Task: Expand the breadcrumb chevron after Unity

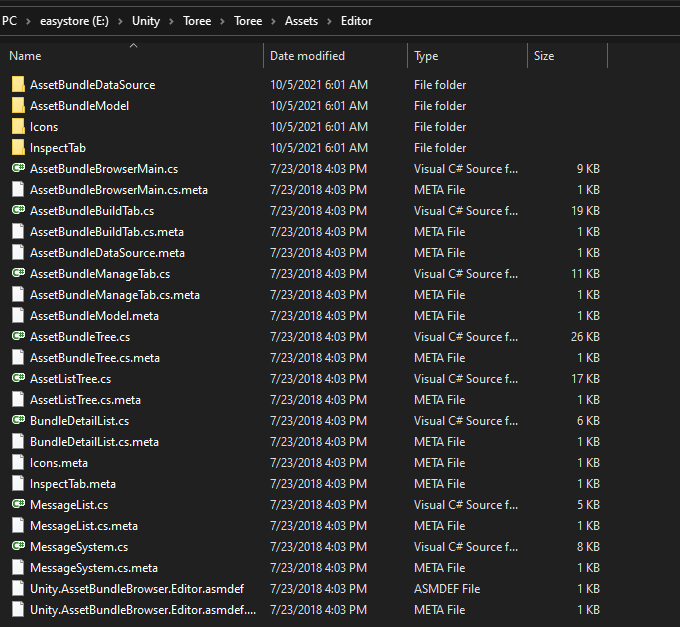Action: (170, 21)
